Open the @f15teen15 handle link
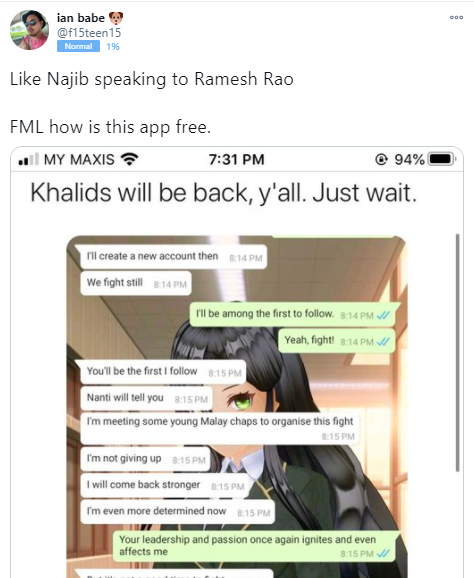The height and width of the screenshot is (578, 474). point(89,33)
